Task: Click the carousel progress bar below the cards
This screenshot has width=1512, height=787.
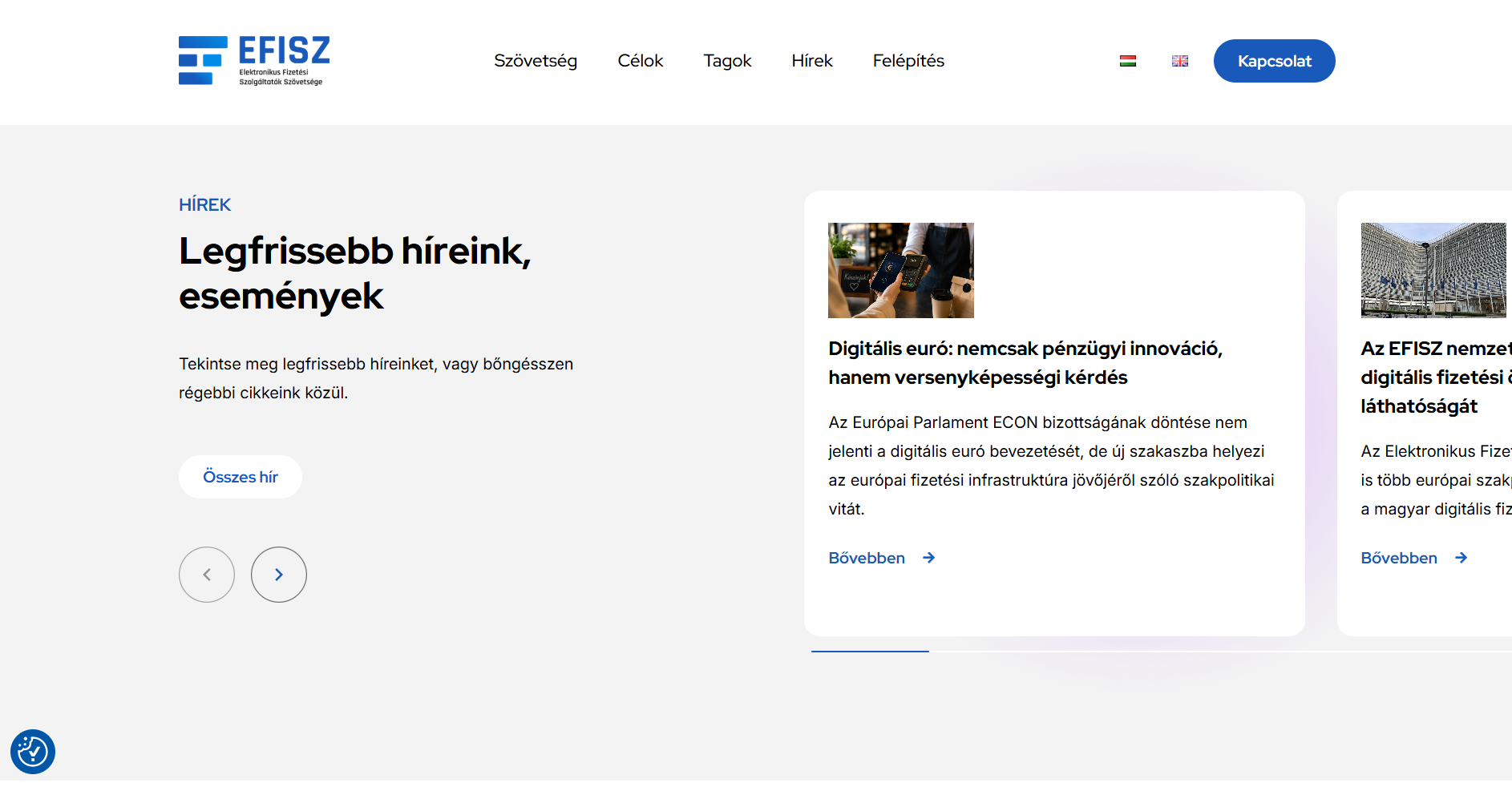Action: (x=1162, y=652)
